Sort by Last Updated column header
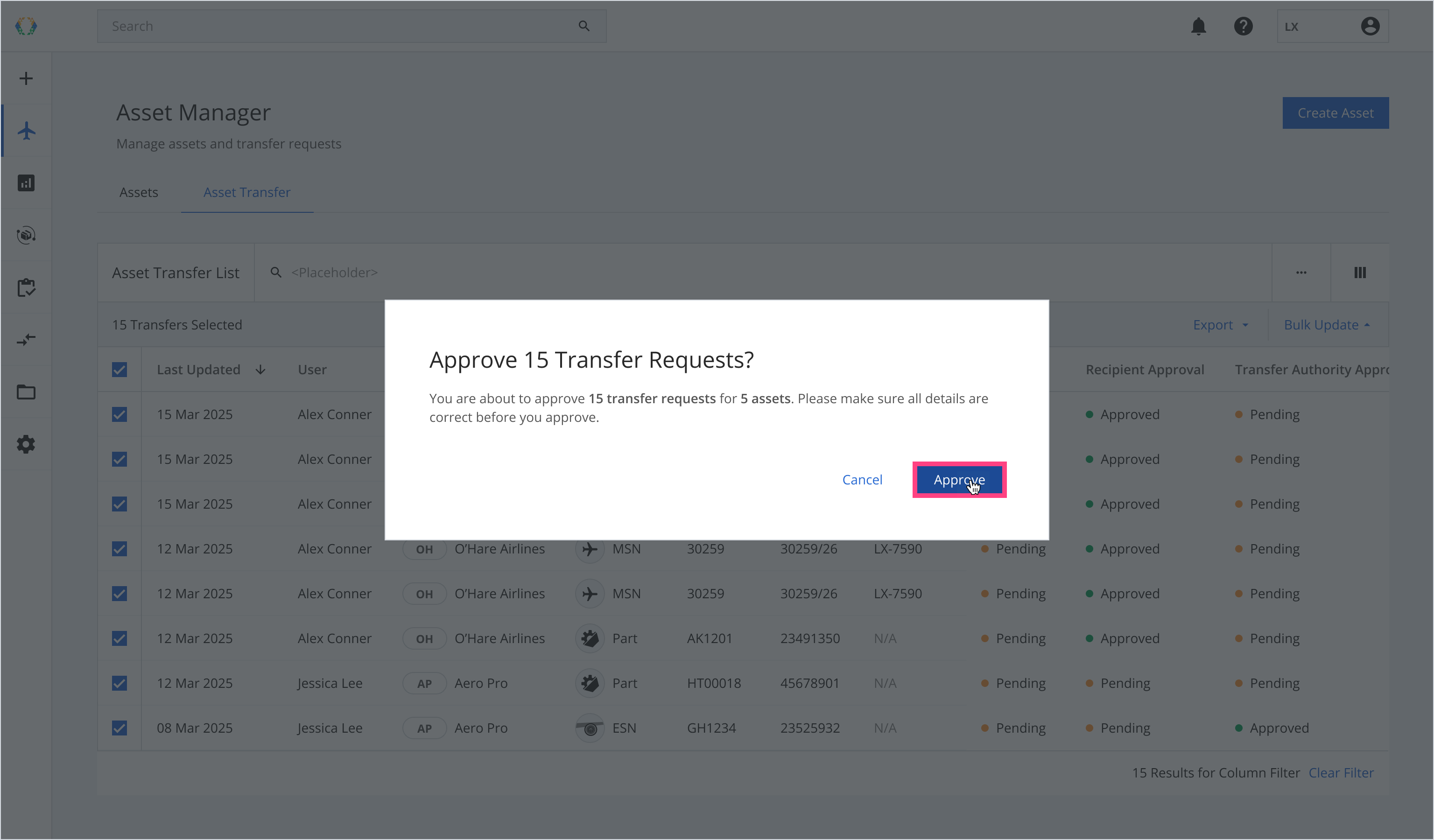Viewport: 1434px width, 840px height. point(198,370)
